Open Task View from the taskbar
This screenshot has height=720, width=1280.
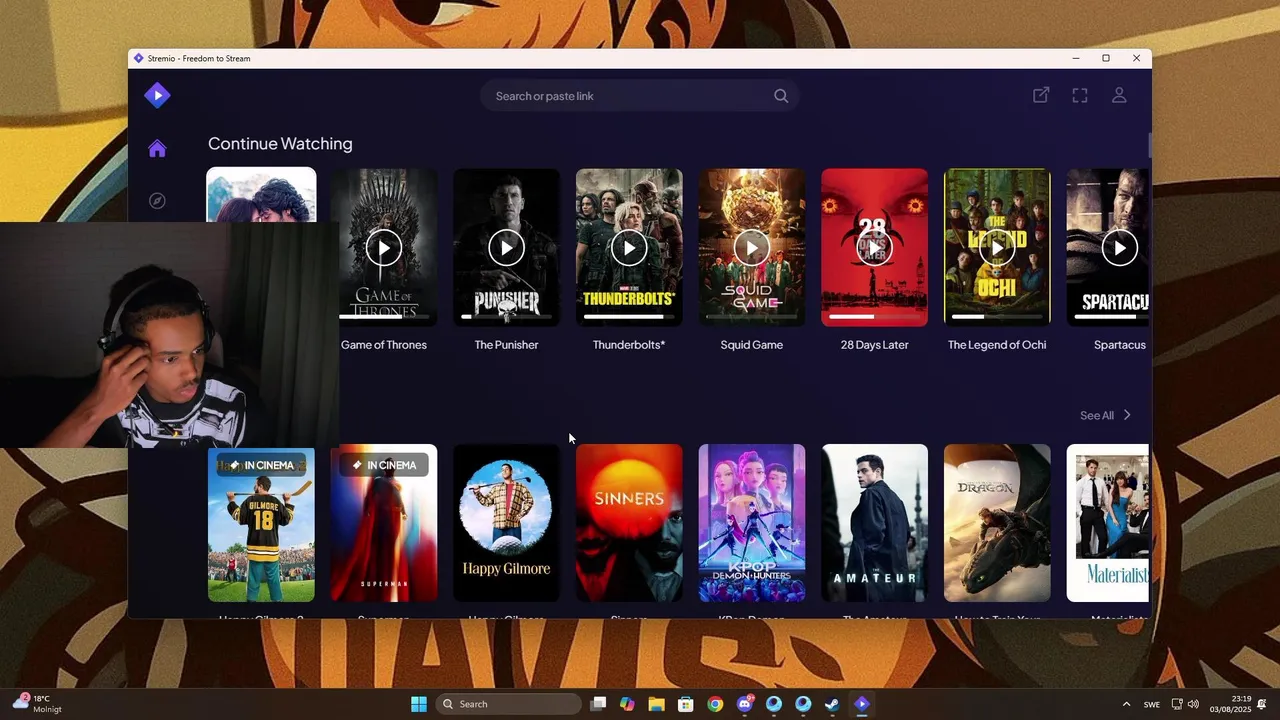pos(598,704)
